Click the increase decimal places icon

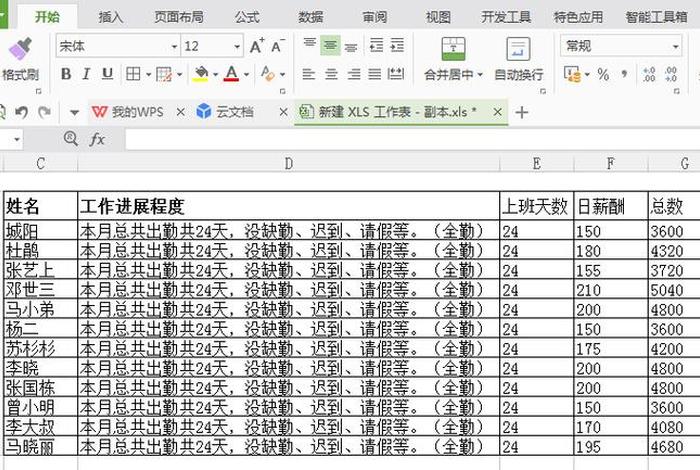point(649,74)
